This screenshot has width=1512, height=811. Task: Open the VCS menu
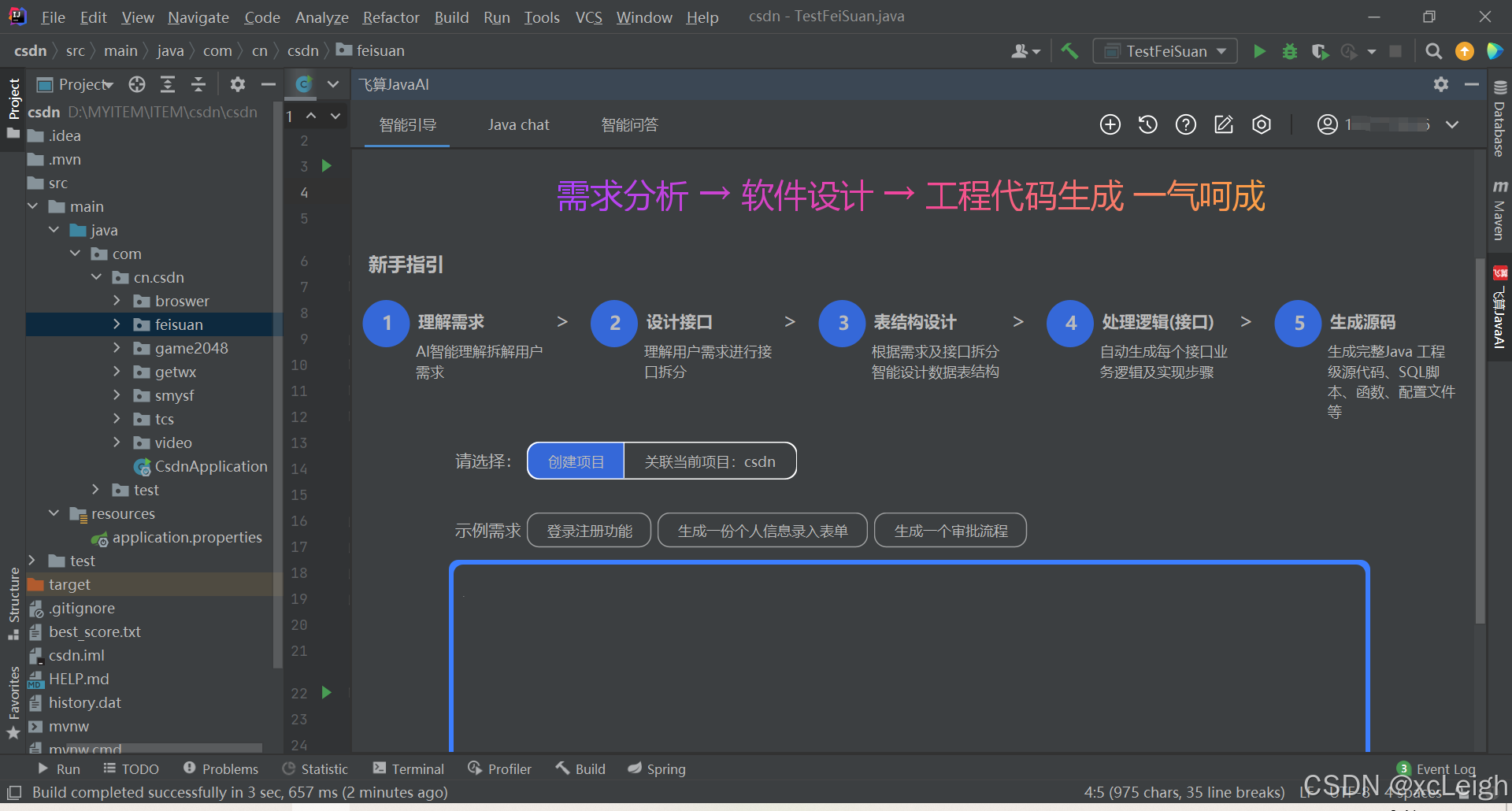[588, 17]
